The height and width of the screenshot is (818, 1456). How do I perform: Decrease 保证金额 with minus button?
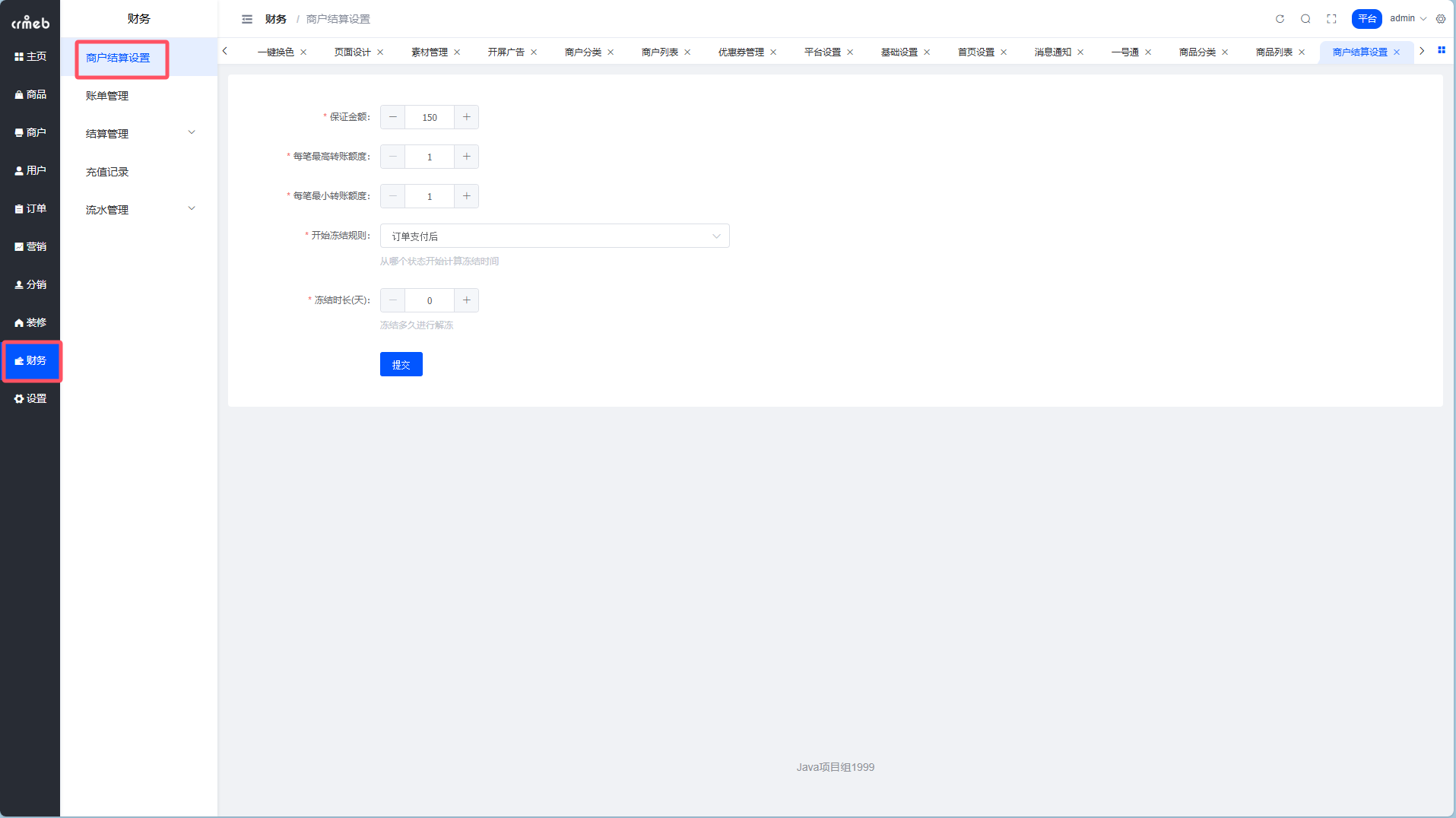click(392, 117)
